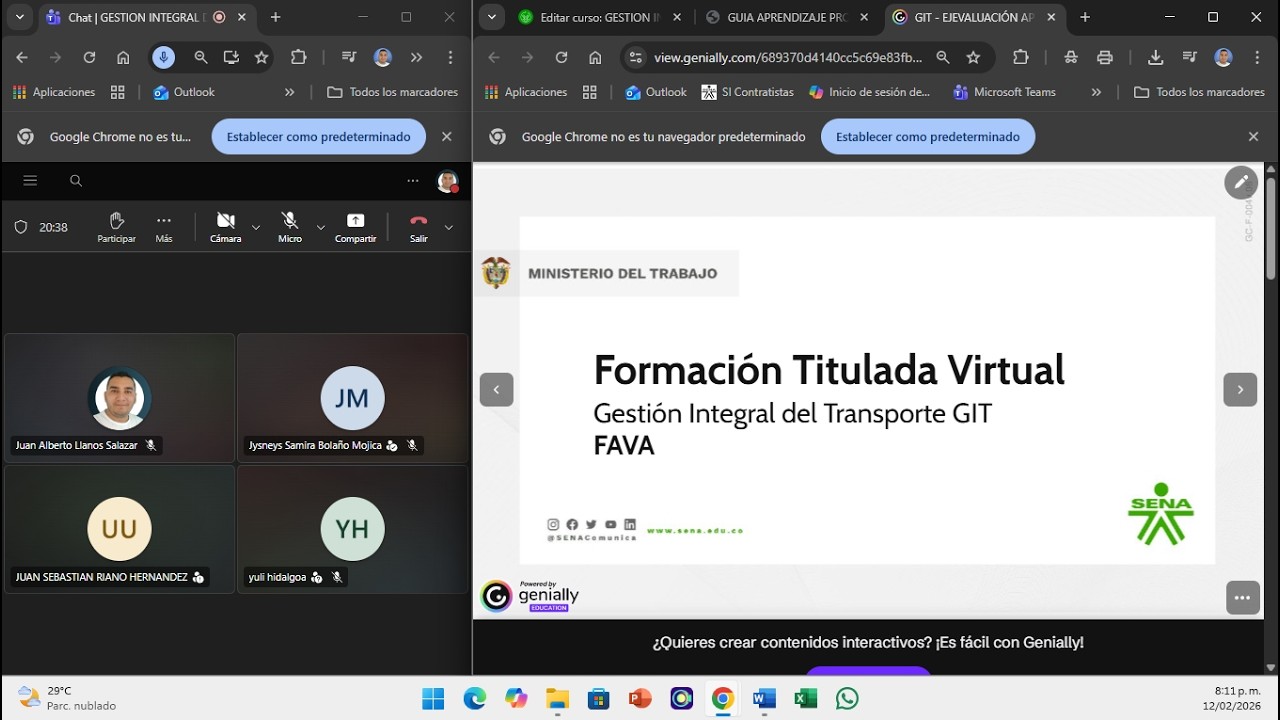
Task: Open the Windows Start menu
Action: click(433, 698)
